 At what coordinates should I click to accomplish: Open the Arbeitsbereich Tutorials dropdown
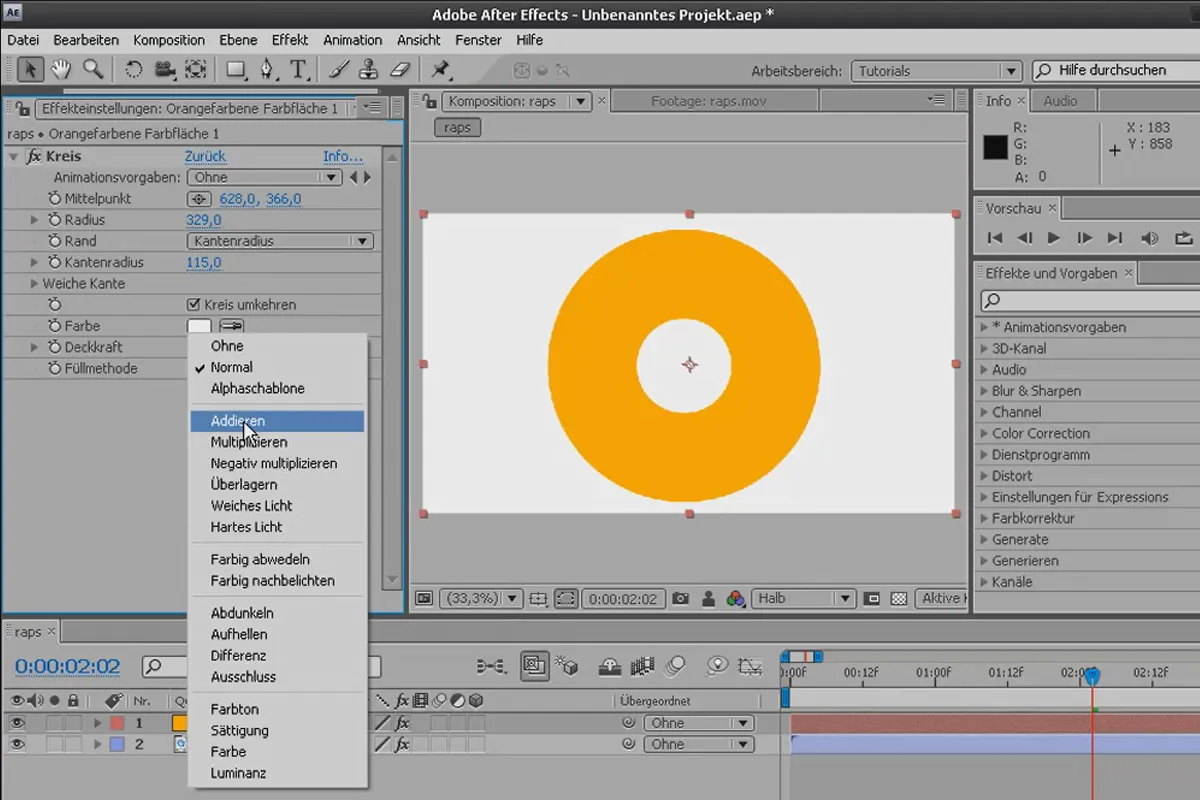point(935,71)
